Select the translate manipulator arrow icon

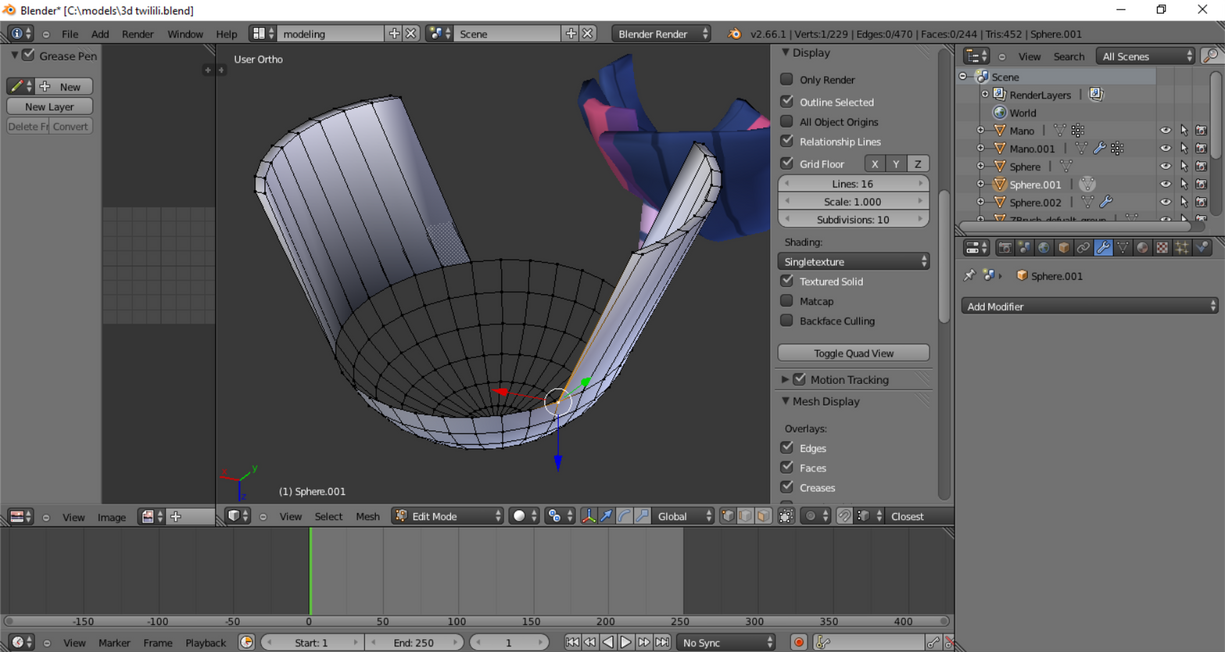[606, 517]
